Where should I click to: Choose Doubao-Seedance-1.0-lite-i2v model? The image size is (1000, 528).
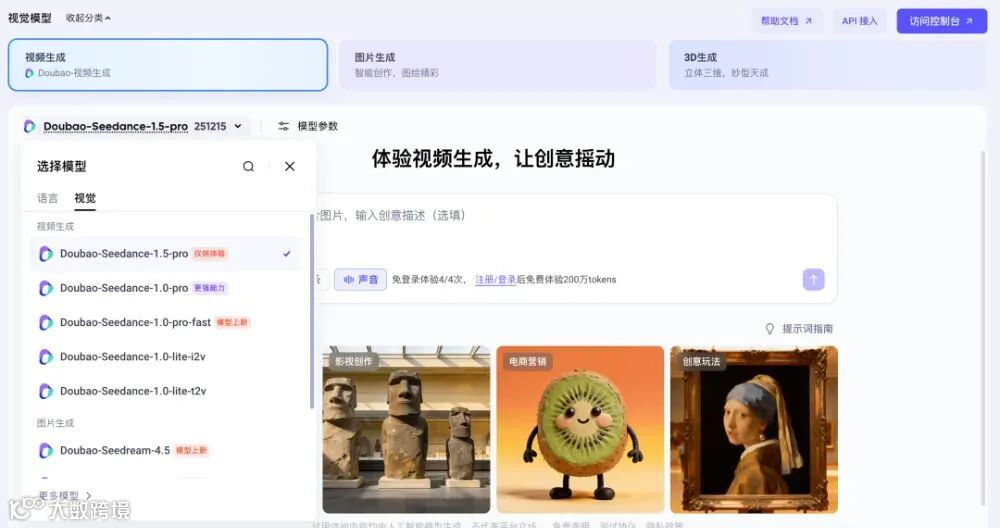[x=165, y=357]
